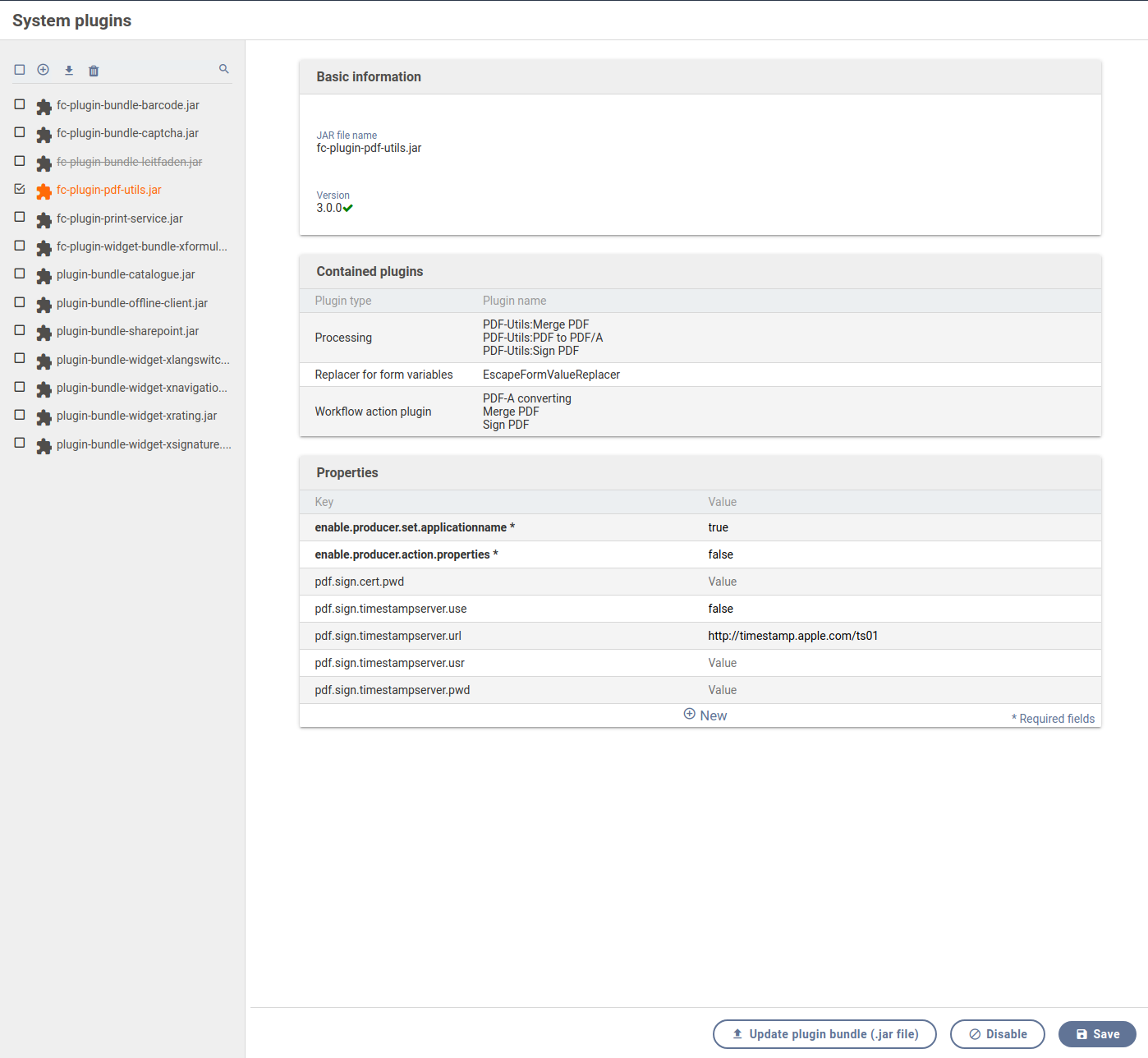Open the plugin list search magnifier
This screenshot has height=1058, width=1148.
[x=224, y=69]
